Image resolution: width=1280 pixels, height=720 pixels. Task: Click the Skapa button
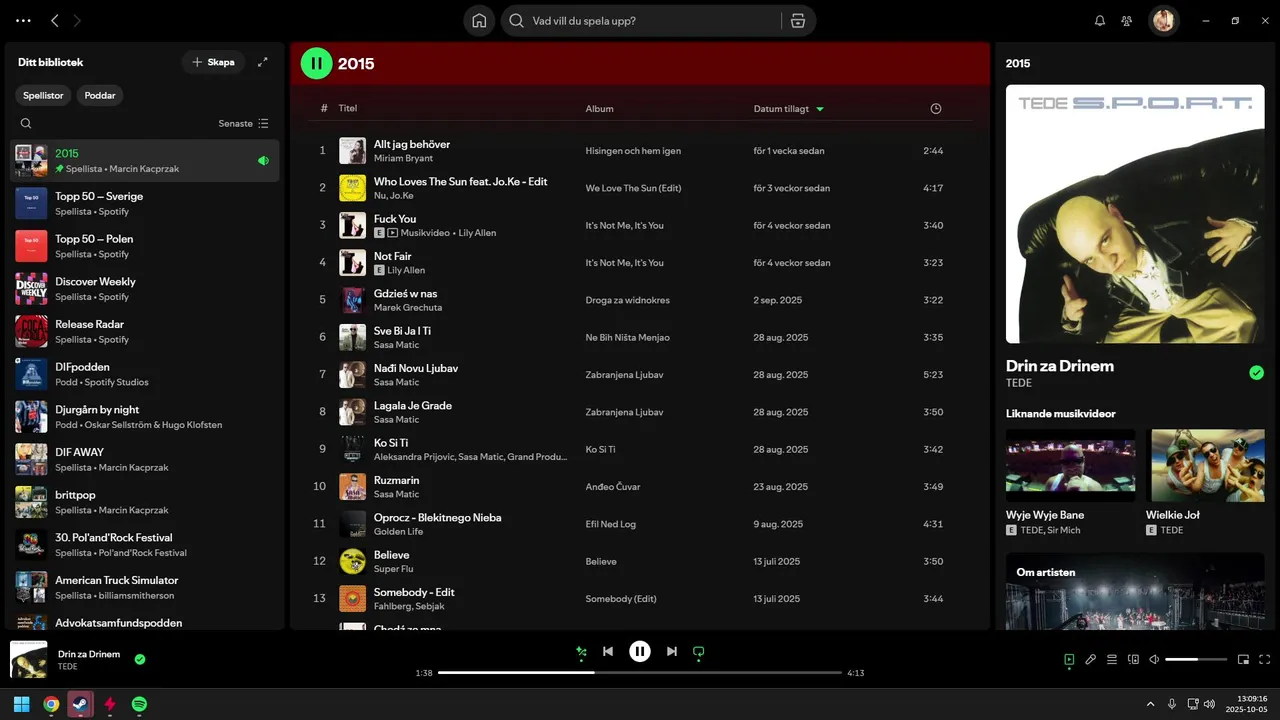[213, 62]
